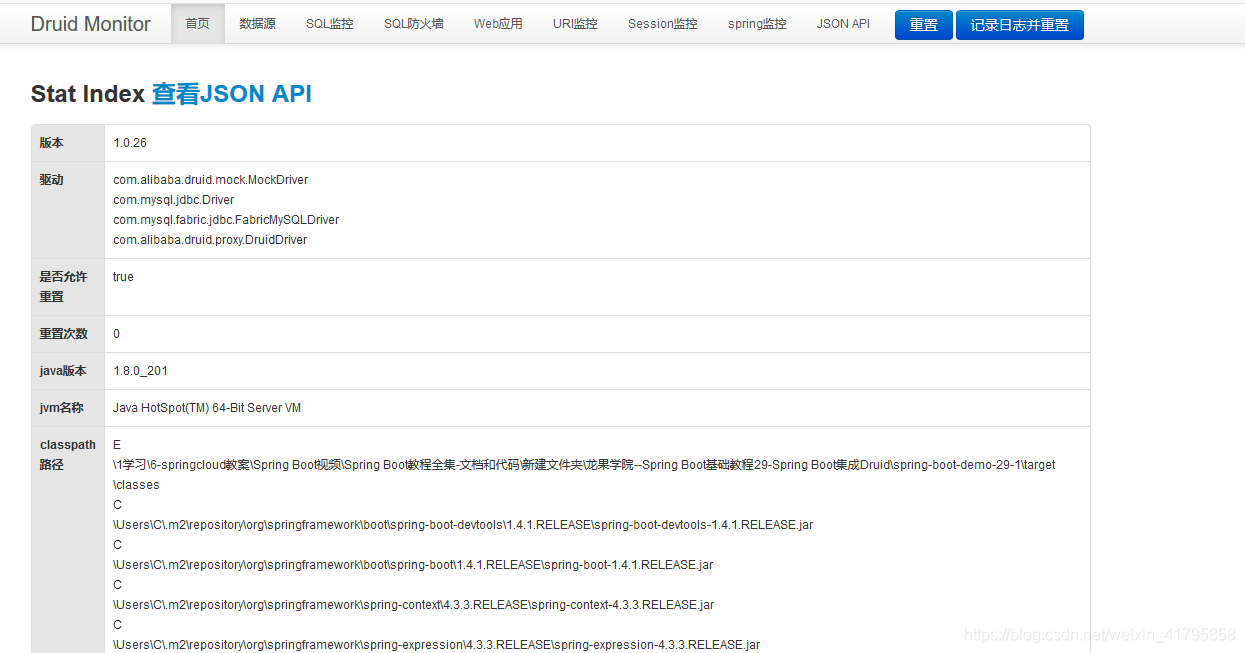Click the java版本 row label
This screenshot has height=653, width=1245.
[x=63, y=371]
